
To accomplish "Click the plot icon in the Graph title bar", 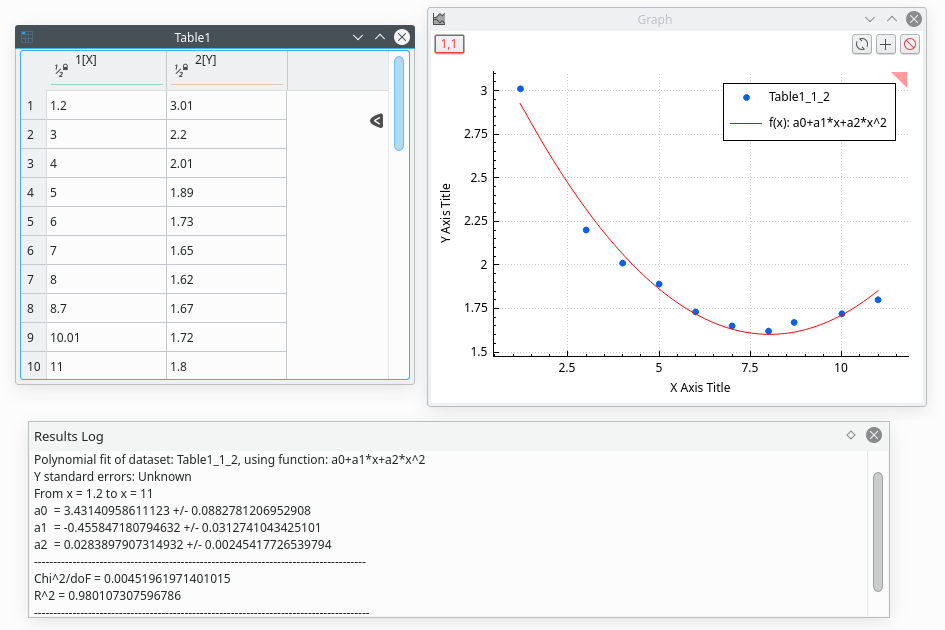I will pyautogui.click(x=437, y=18).
